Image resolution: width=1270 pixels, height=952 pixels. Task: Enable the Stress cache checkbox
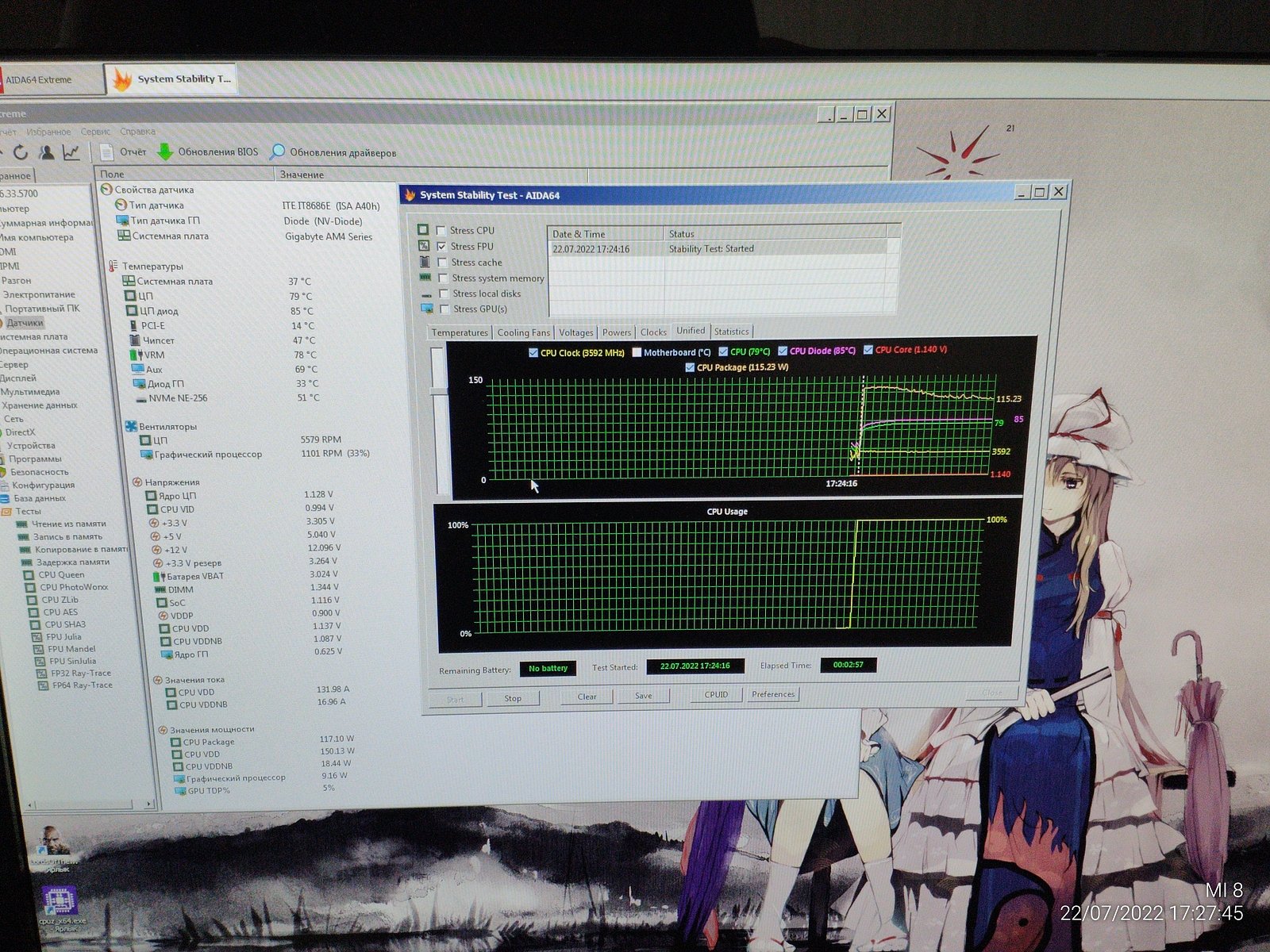[x=442, y=263]
